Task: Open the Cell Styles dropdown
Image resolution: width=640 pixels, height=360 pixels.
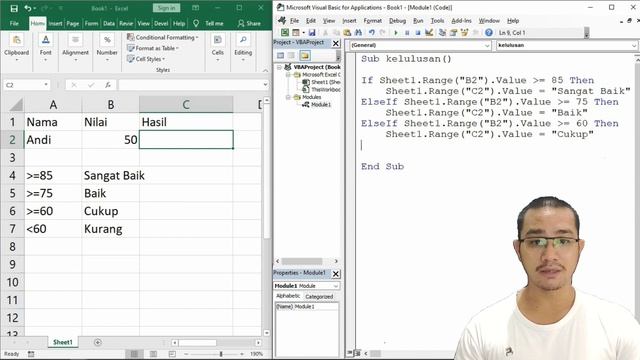Action: coord(146,59)
